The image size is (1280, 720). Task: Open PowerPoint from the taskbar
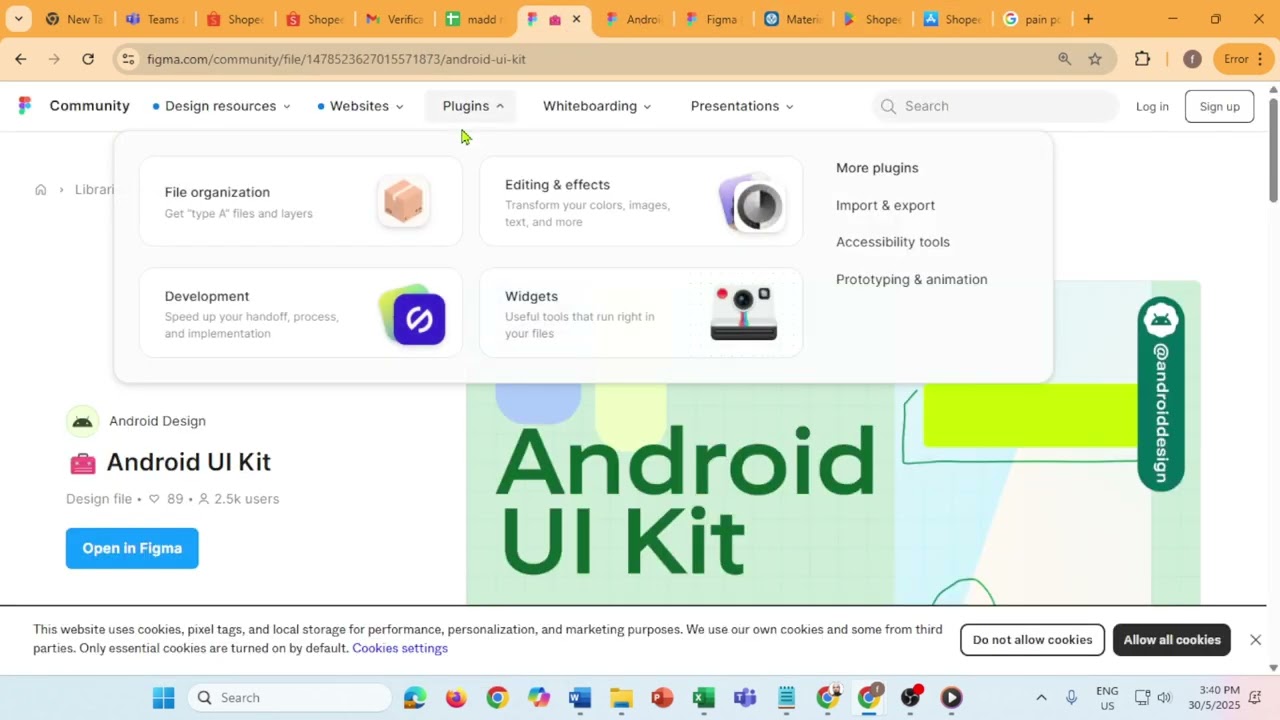pos(662,697)
